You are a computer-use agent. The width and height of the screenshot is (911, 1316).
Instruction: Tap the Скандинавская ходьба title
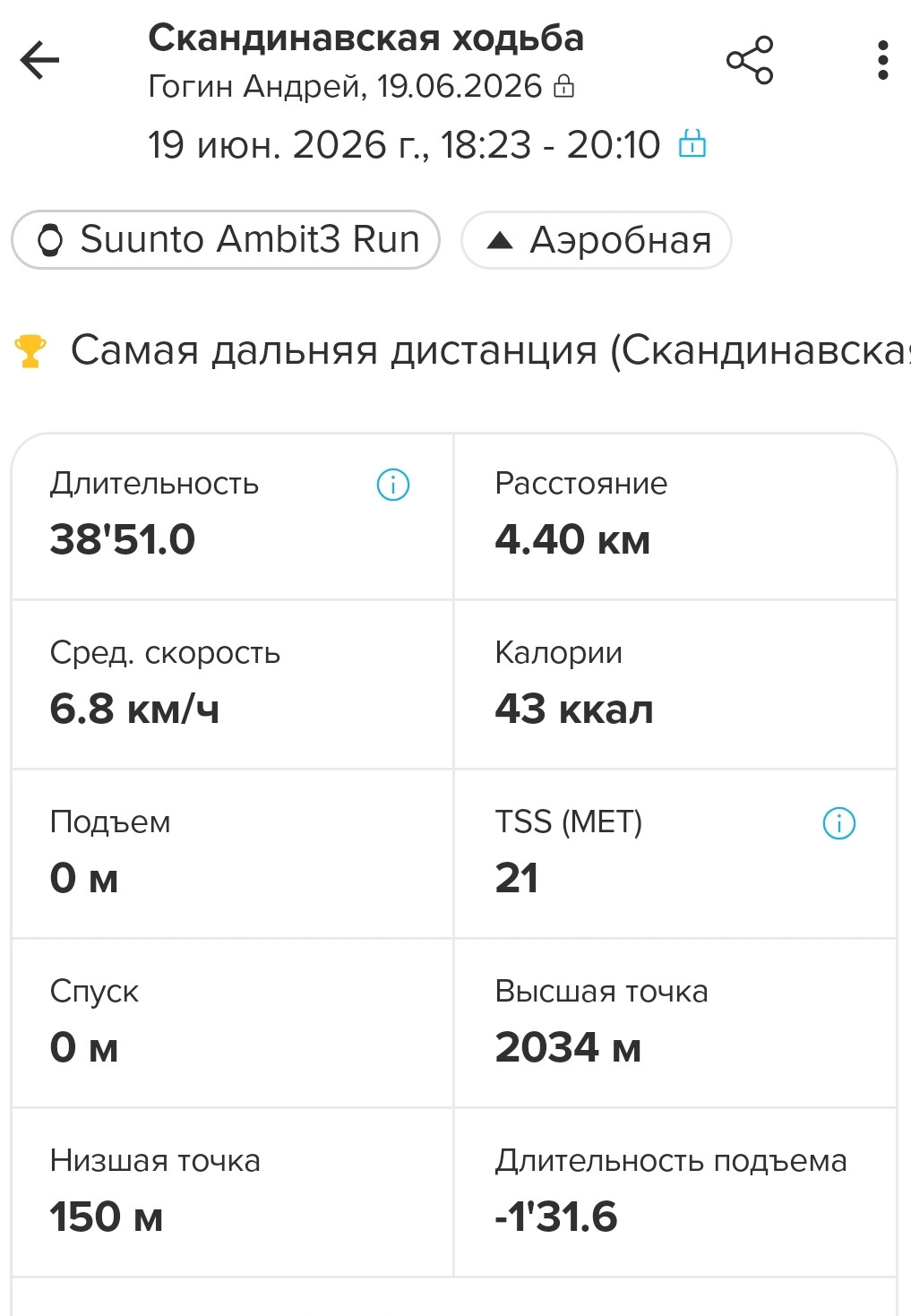[x=366, y=39]
